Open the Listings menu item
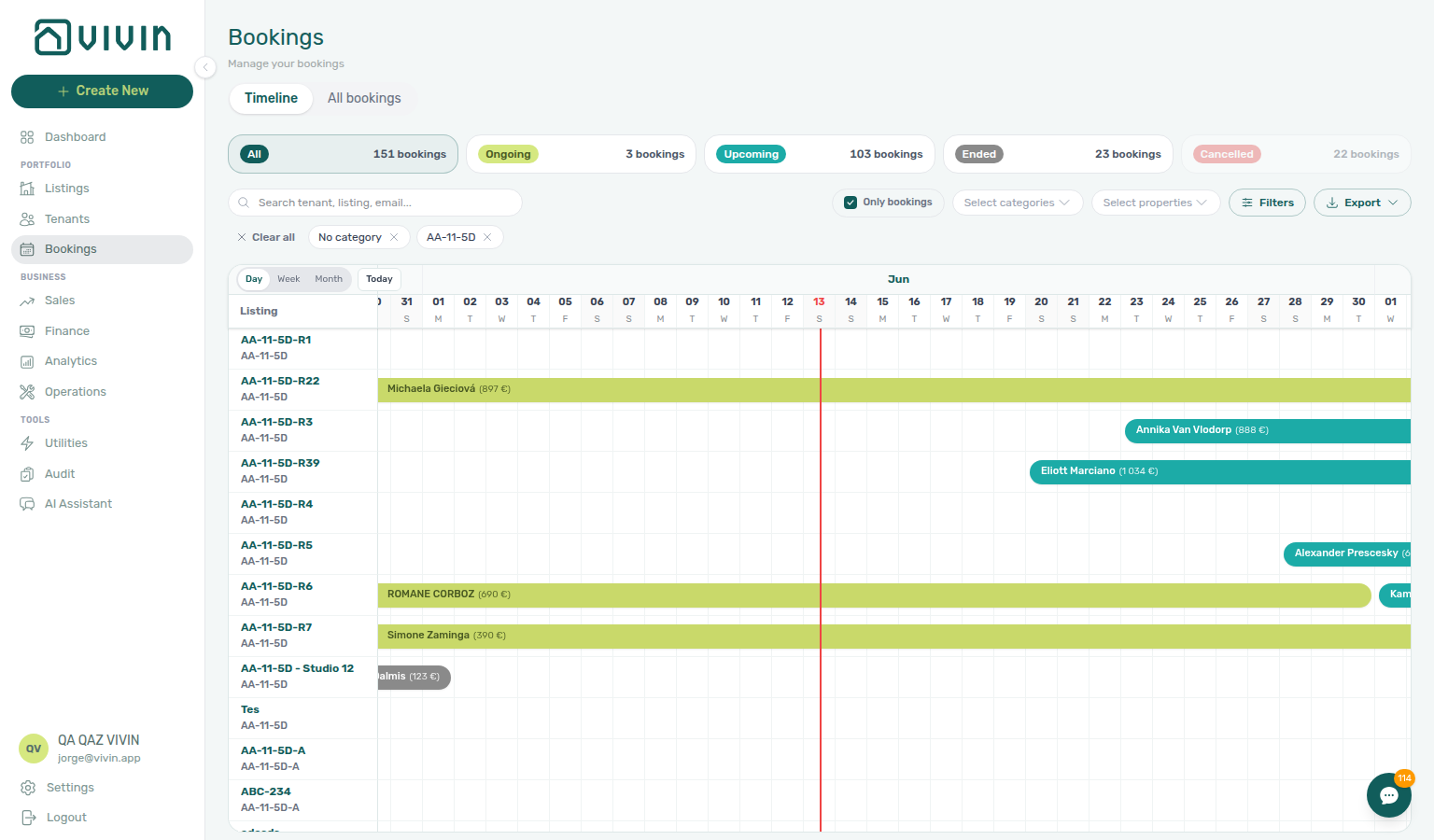This screenshot has height=840, width=1434. pos(103,189)
